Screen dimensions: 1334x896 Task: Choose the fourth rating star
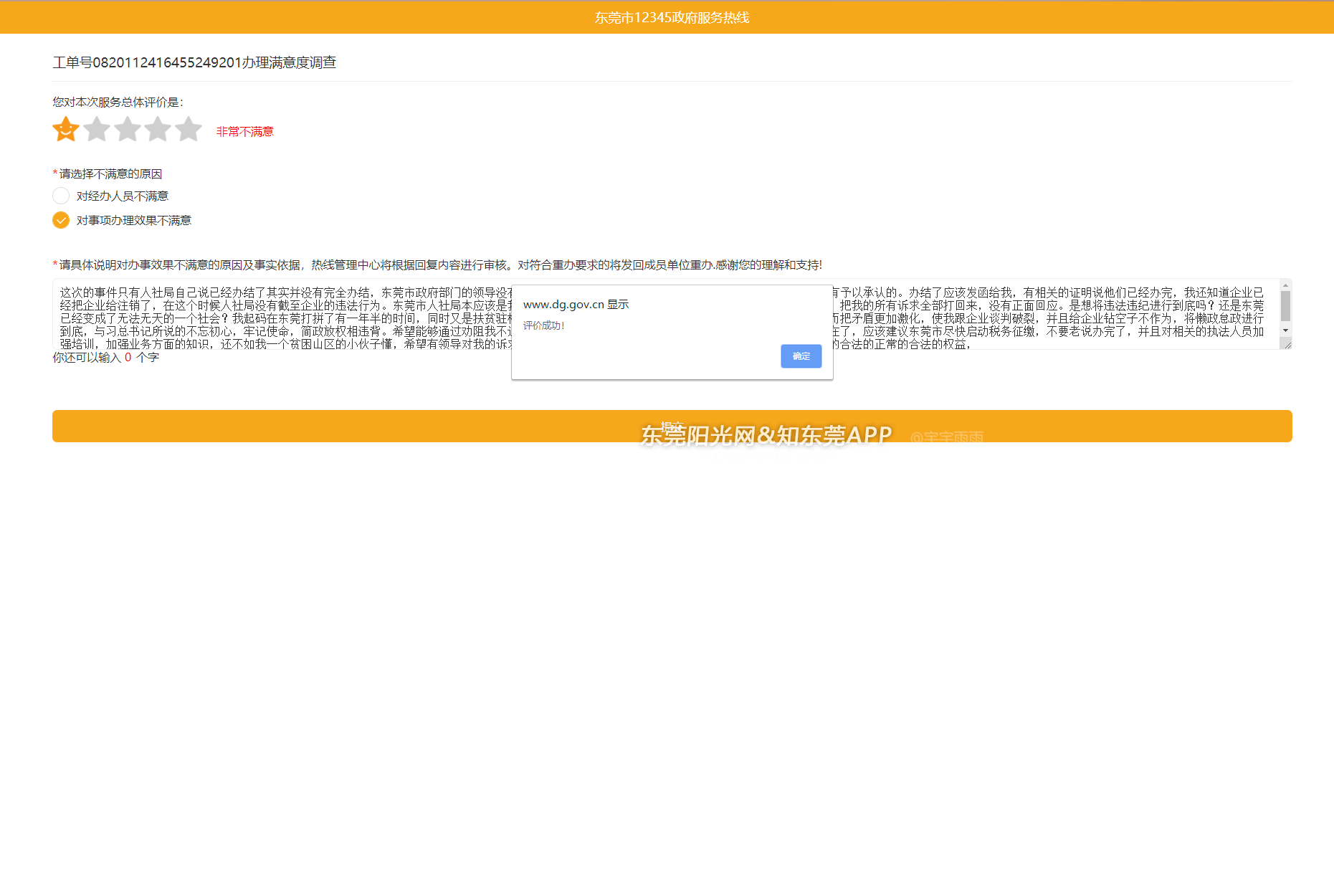pos(158,130)
